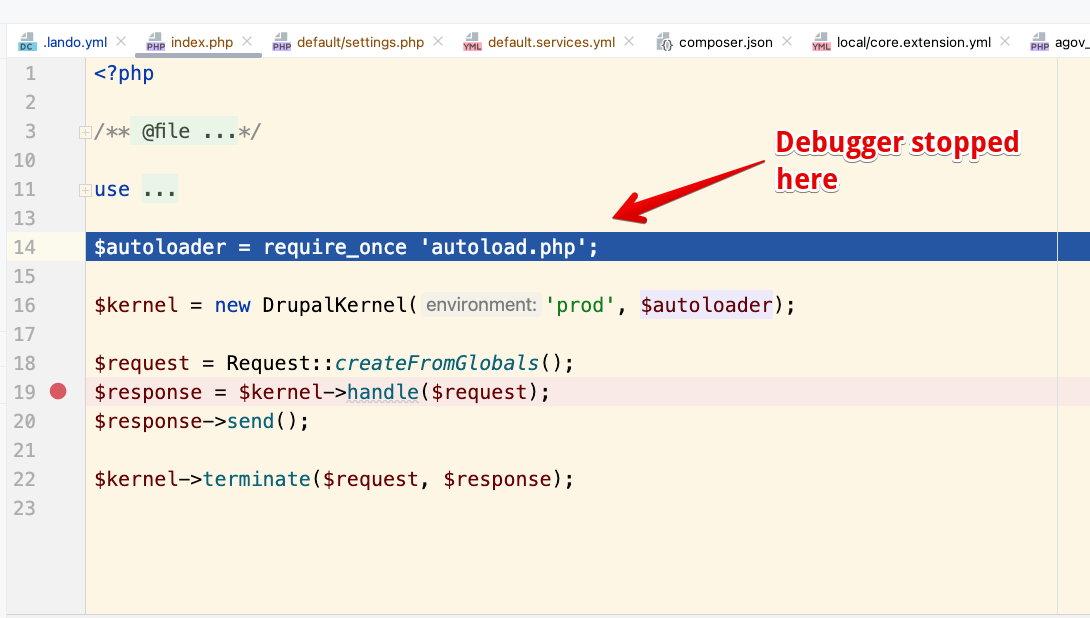The image size is (1090, 618).
Task: Select the index.php tab
Action: point(202,42)
